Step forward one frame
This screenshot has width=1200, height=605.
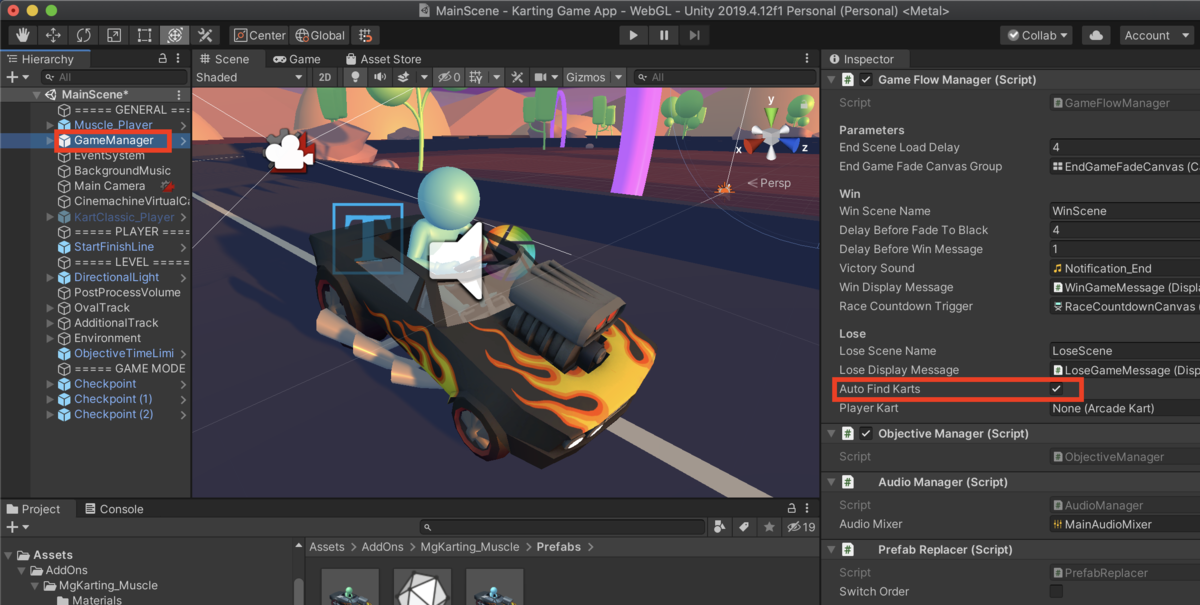694,35
